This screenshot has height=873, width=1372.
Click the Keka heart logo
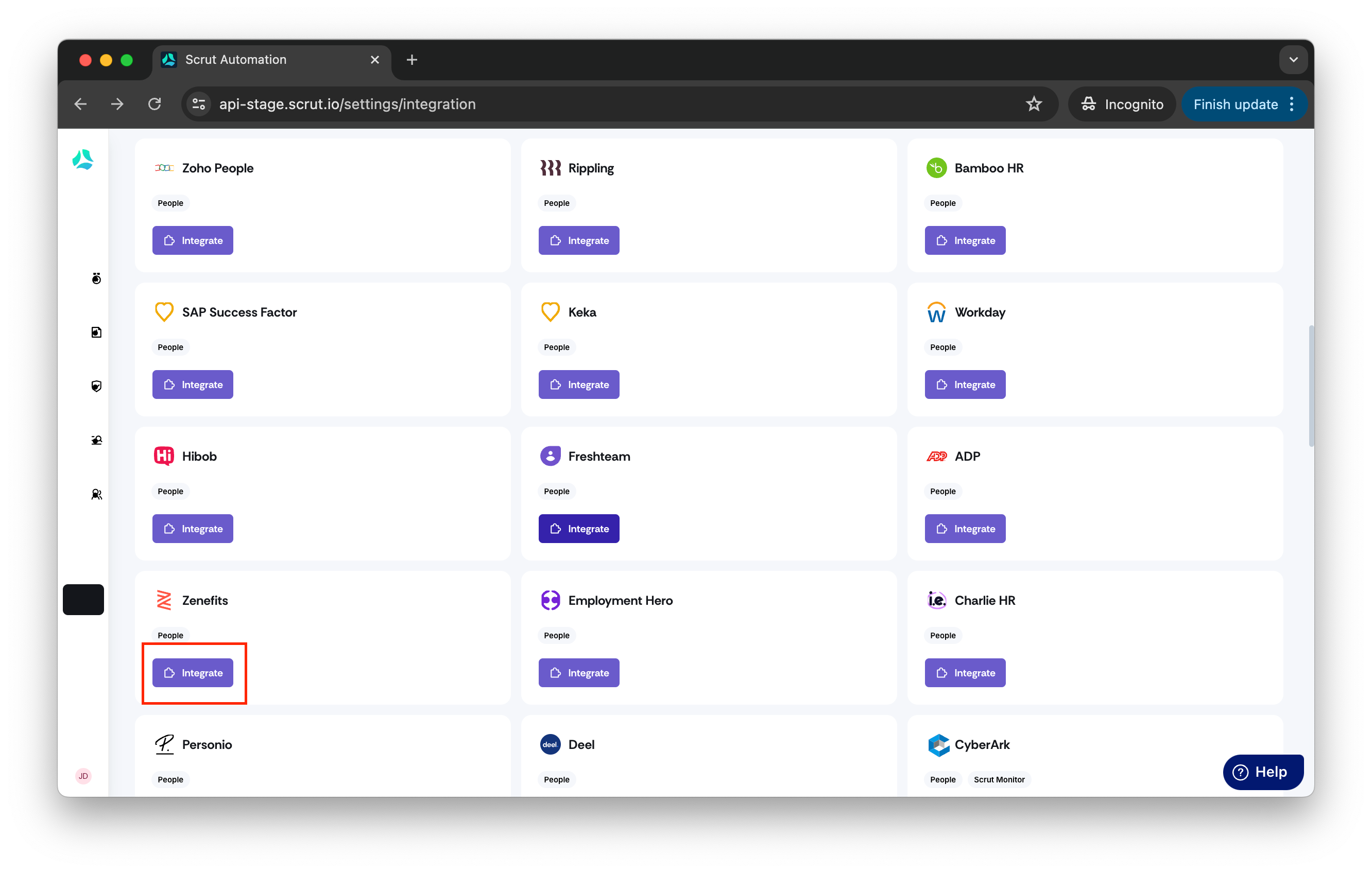(x=551, y=312)
